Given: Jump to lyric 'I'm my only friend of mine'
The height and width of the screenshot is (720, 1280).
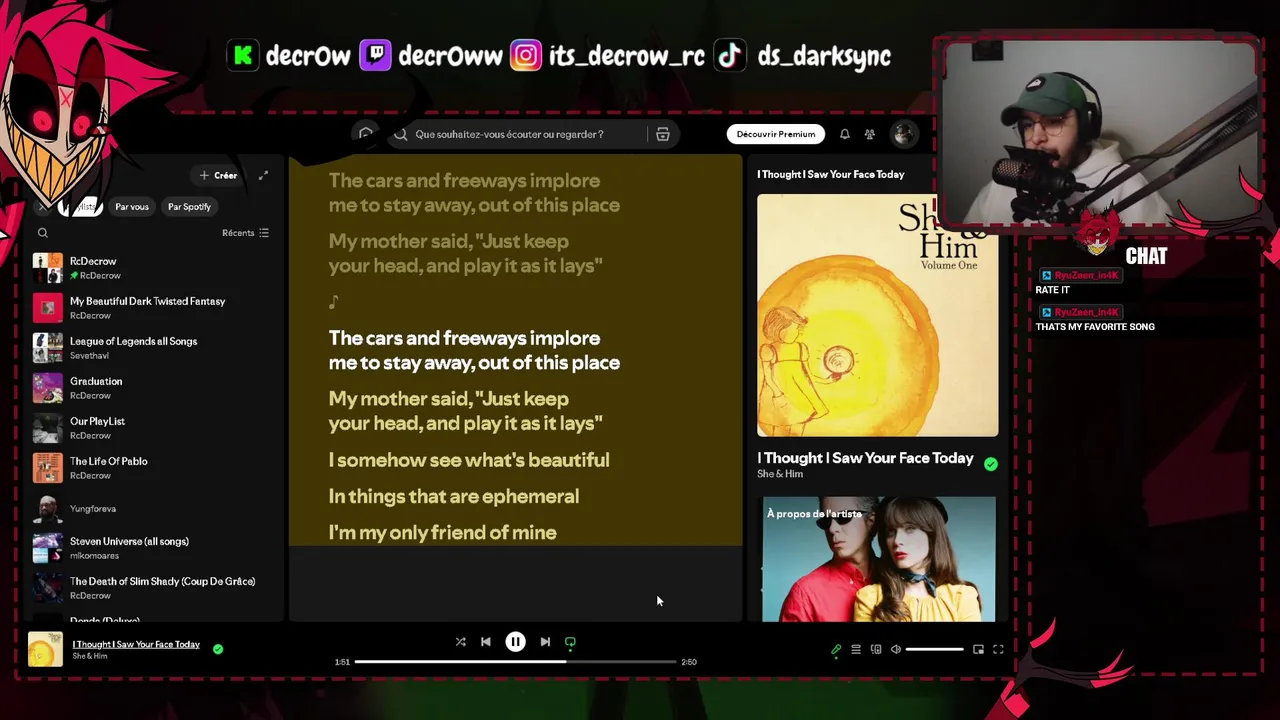Looking at the screenshot, I should pyautogui.click(x=443, y=533).
